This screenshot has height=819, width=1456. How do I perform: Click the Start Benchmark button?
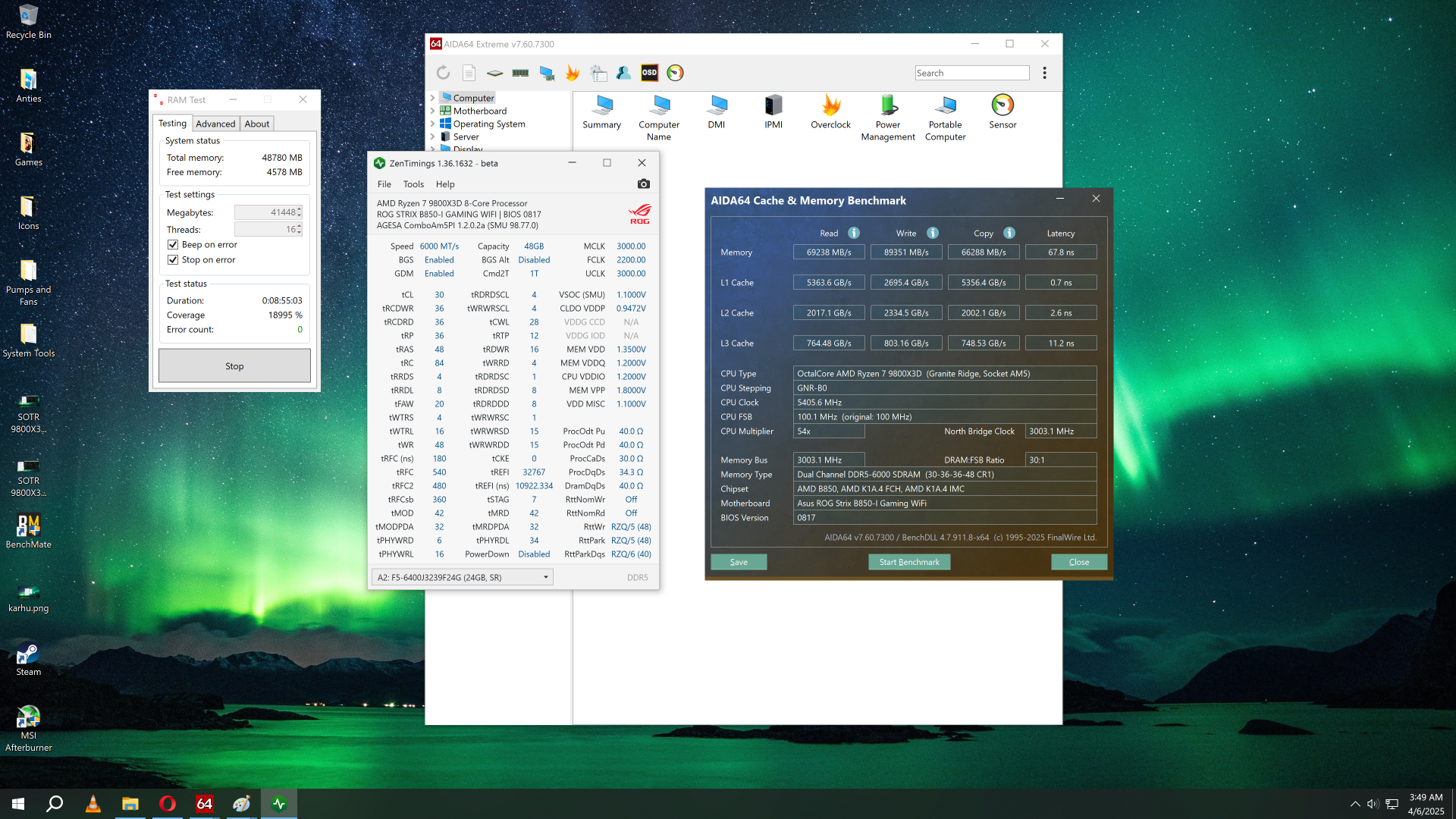[x=909, y=562]
